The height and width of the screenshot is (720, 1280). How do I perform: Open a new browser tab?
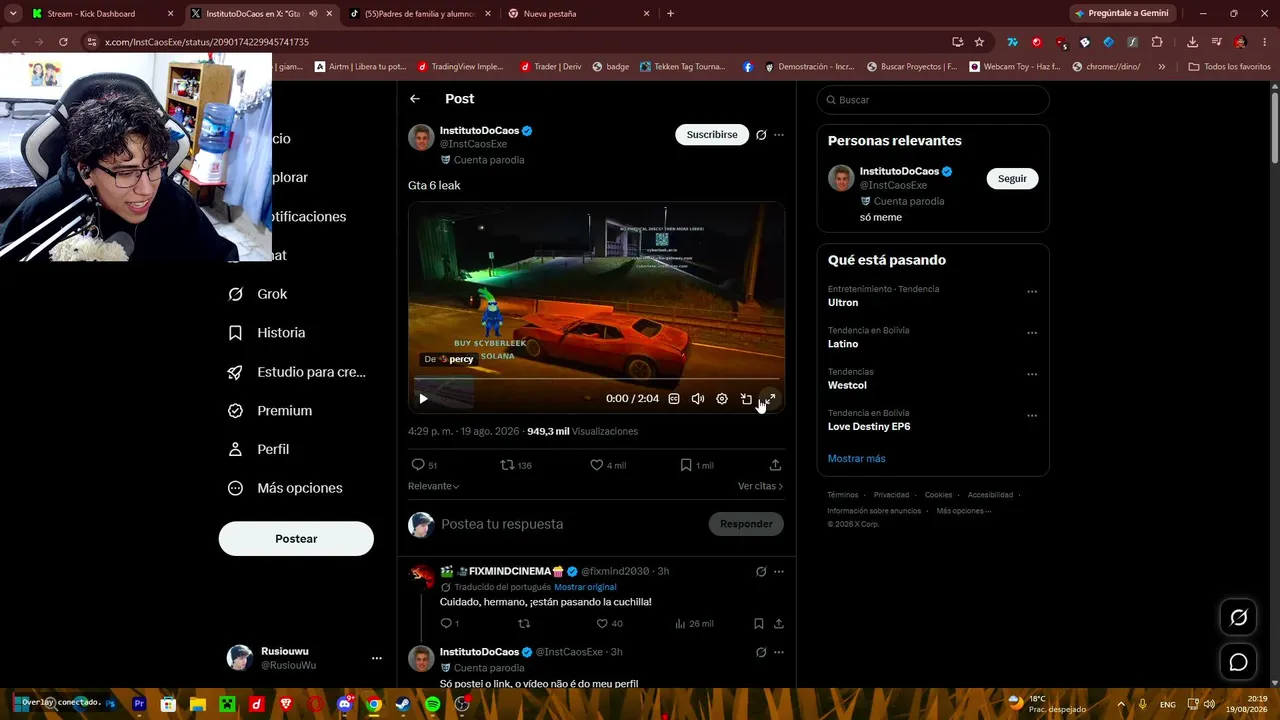coord(670,14)
